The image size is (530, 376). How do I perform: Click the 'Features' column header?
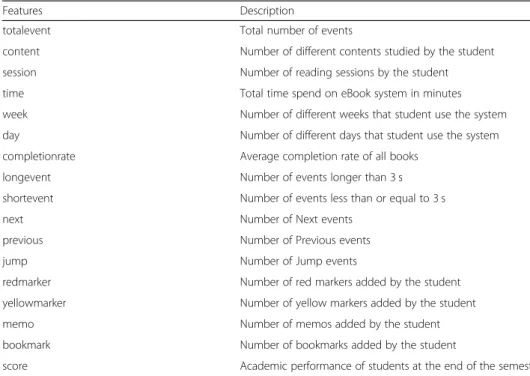coord(22,11)
